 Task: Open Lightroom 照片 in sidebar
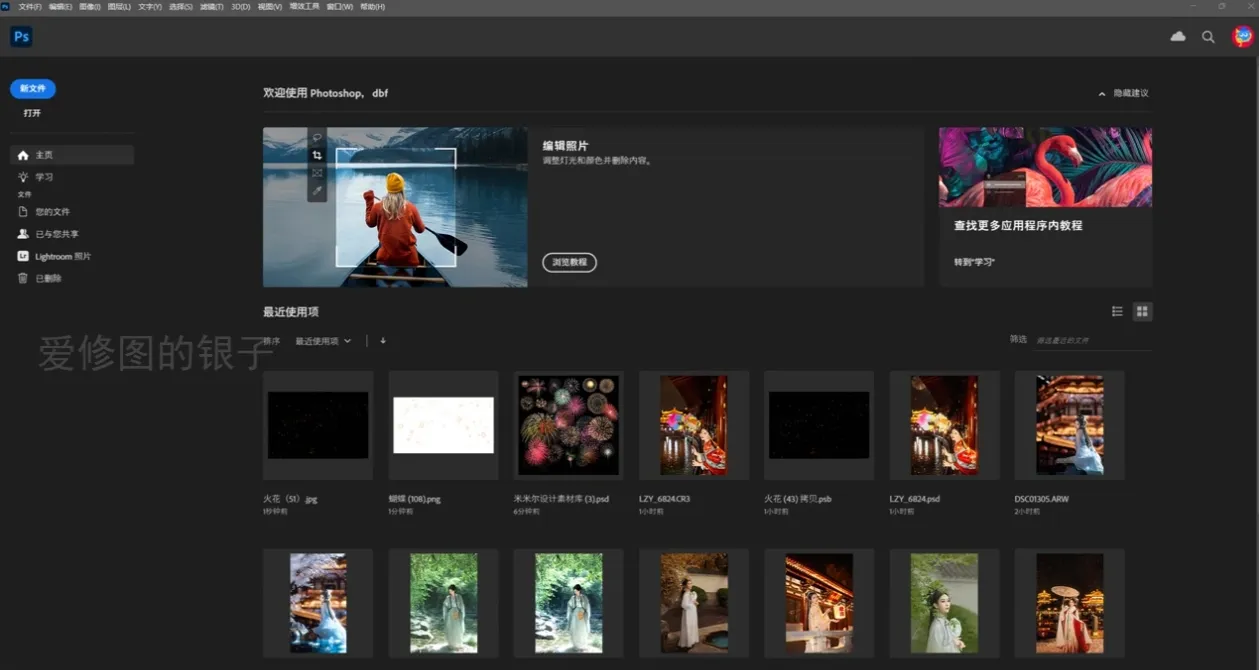tap(62, 256)
